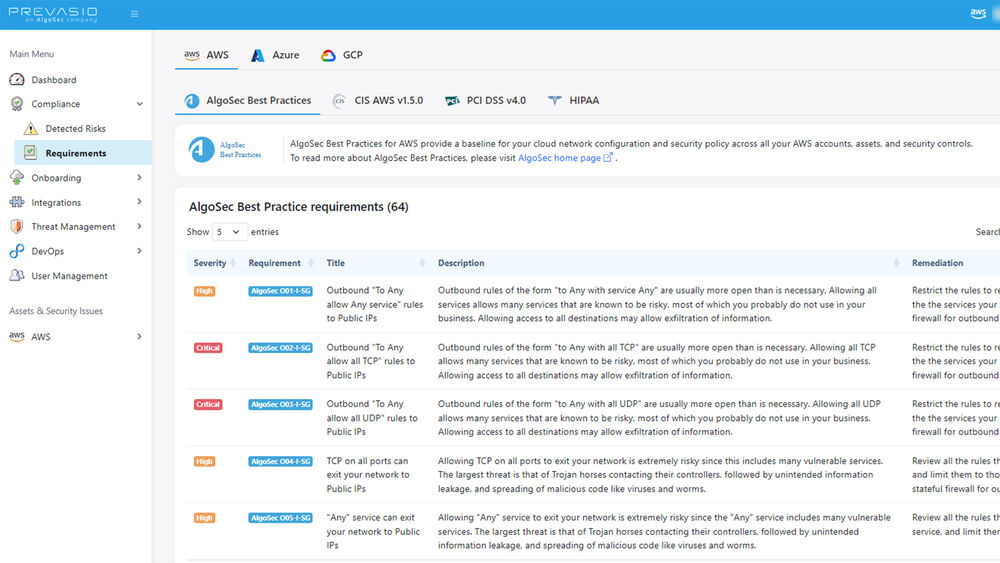This screenshot has width=1000, height=563.
Task: Click the Google Cloud logo icon
Action: [x=328, y=55]
